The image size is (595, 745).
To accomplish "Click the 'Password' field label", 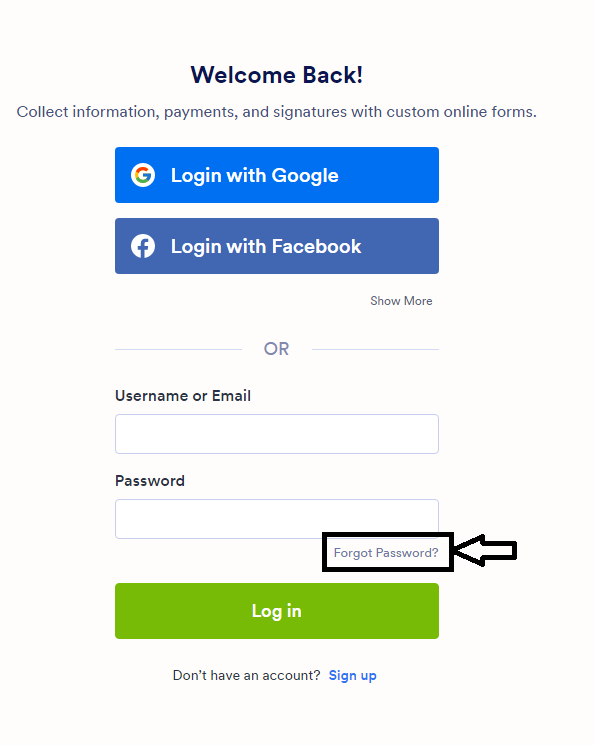I will pyautogui.click(x=150, y=481).
